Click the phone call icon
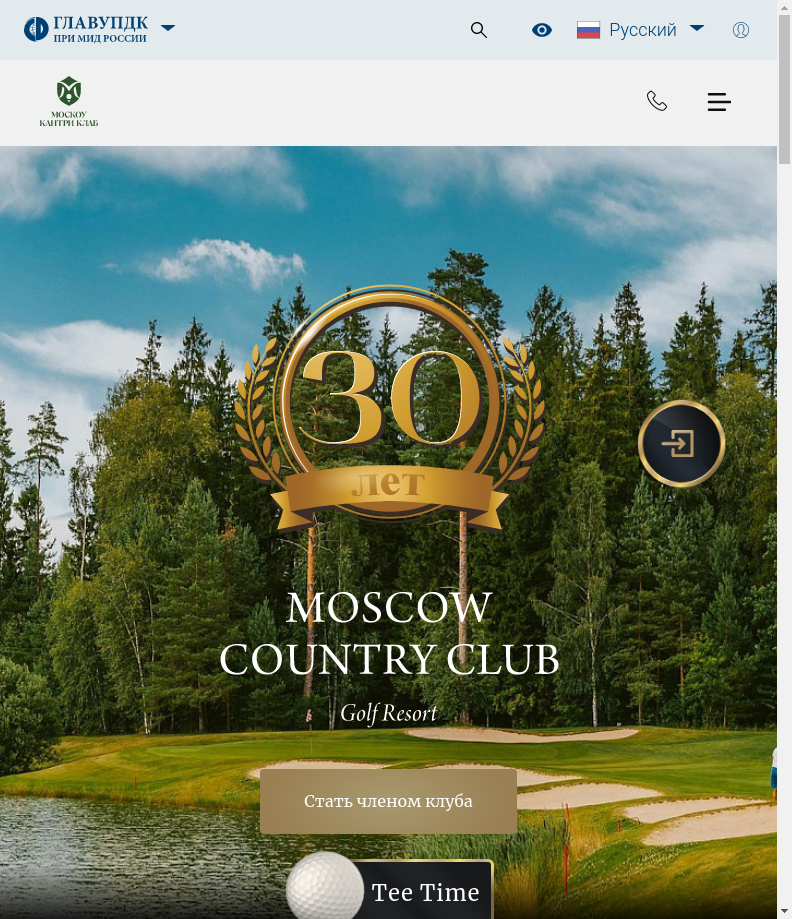The image size is (792, 919). (657, 101)
